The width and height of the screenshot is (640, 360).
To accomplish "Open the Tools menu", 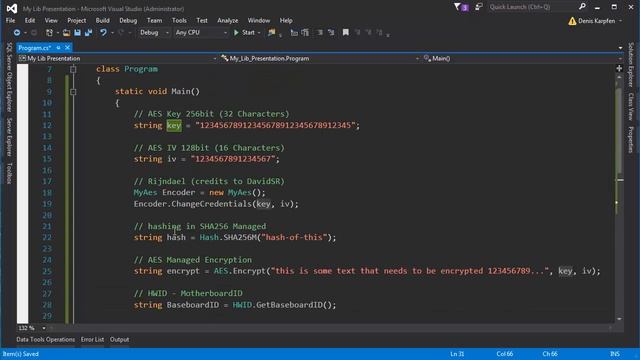I will point(179,20).
